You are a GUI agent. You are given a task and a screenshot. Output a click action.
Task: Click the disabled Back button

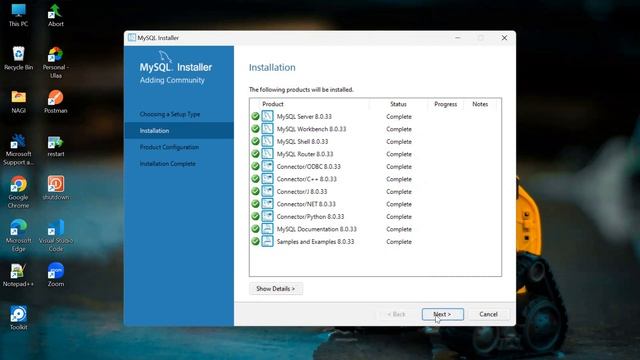click(396, 314)
